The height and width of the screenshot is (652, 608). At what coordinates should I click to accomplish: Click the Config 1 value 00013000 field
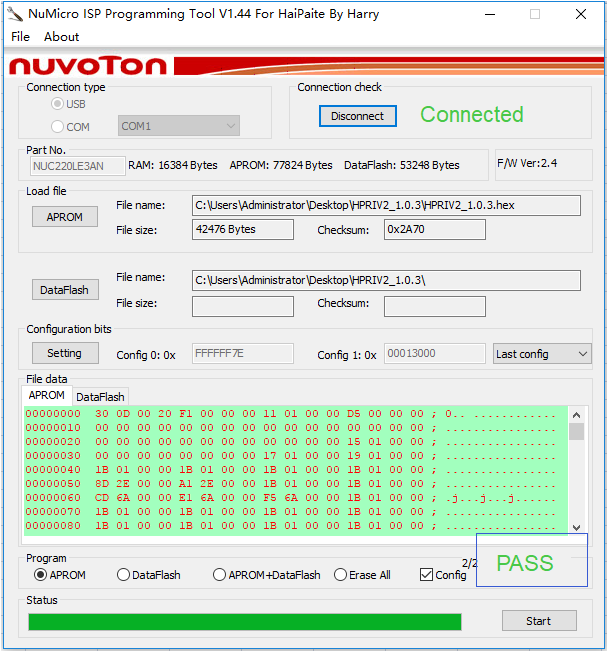click(x=435, y=353)
